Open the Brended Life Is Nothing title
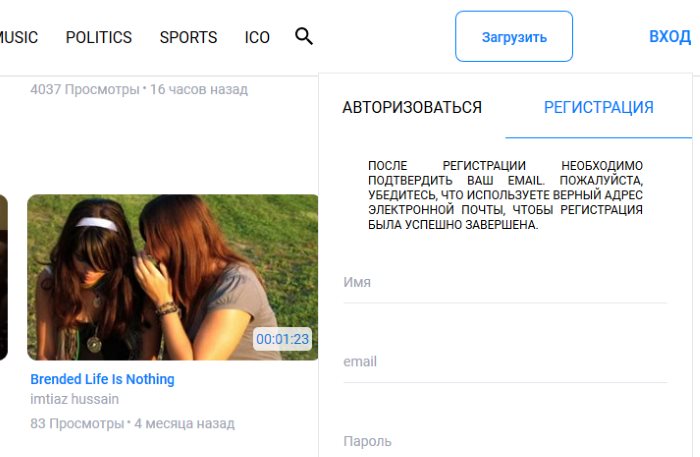 click(102, 379)
